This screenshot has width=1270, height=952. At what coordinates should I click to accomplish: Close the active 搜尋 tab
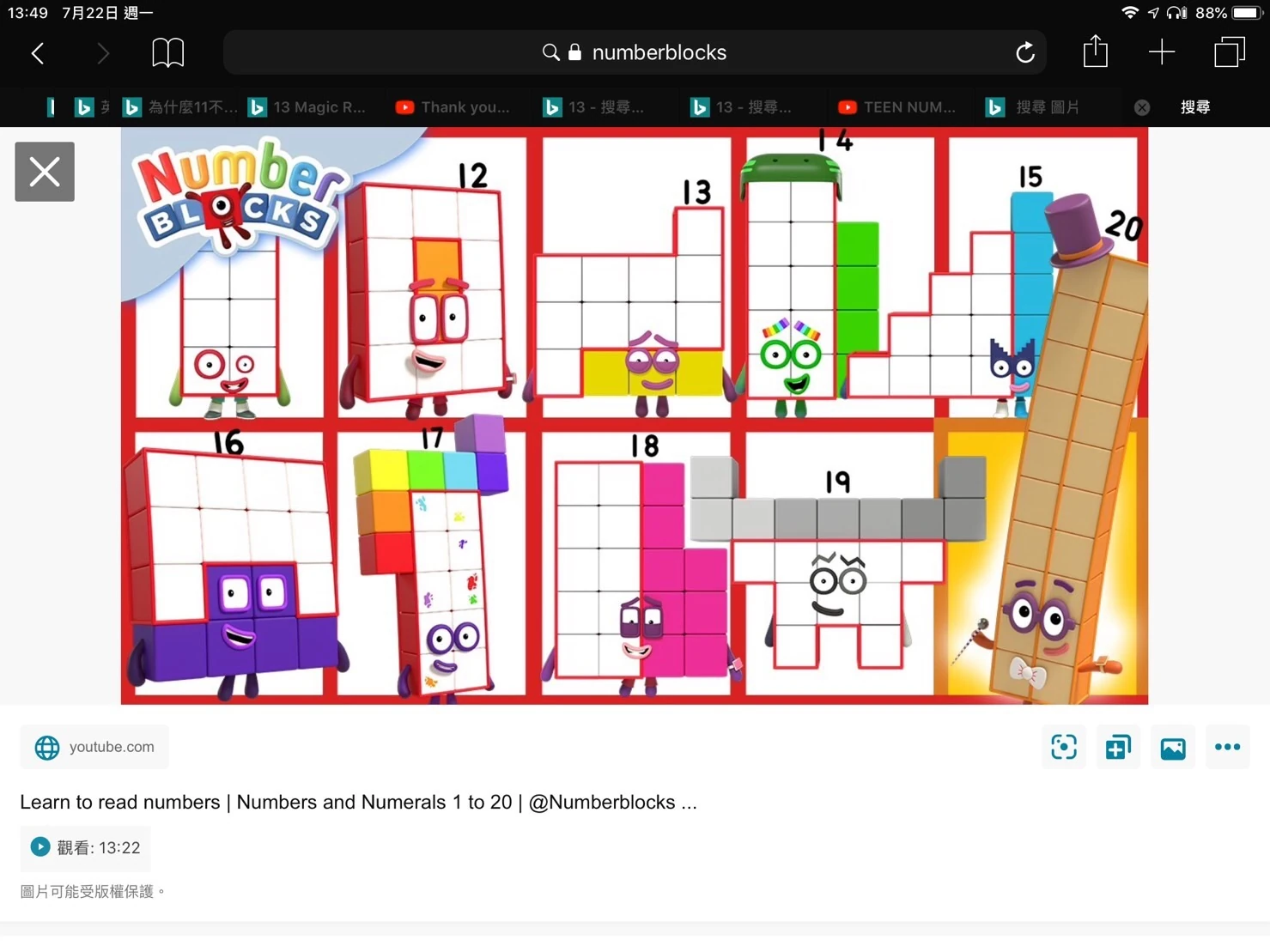click(x=1142, y=107)
